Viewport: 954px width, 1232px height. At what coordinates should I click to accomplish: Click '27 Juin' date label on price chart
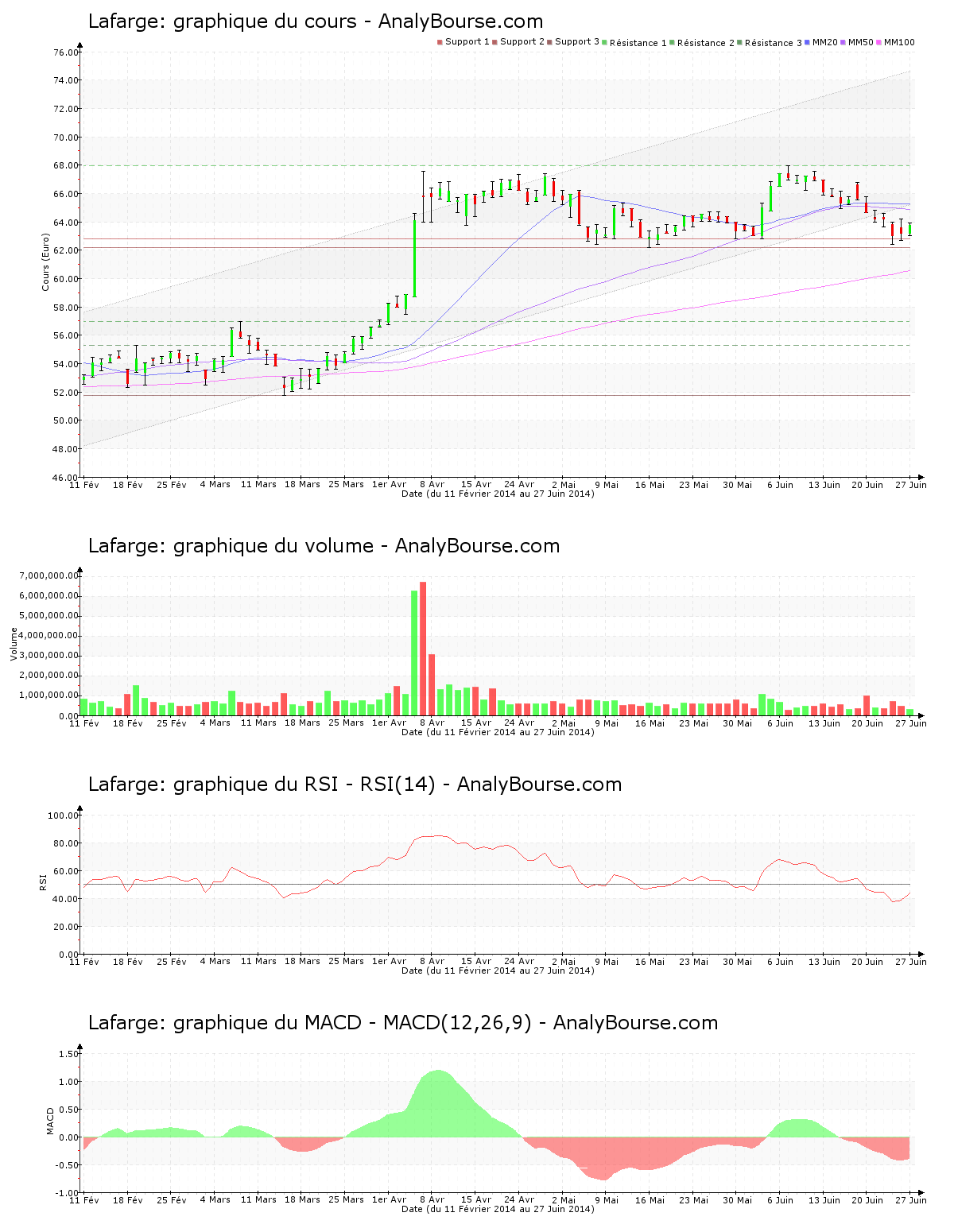point(911,484)
